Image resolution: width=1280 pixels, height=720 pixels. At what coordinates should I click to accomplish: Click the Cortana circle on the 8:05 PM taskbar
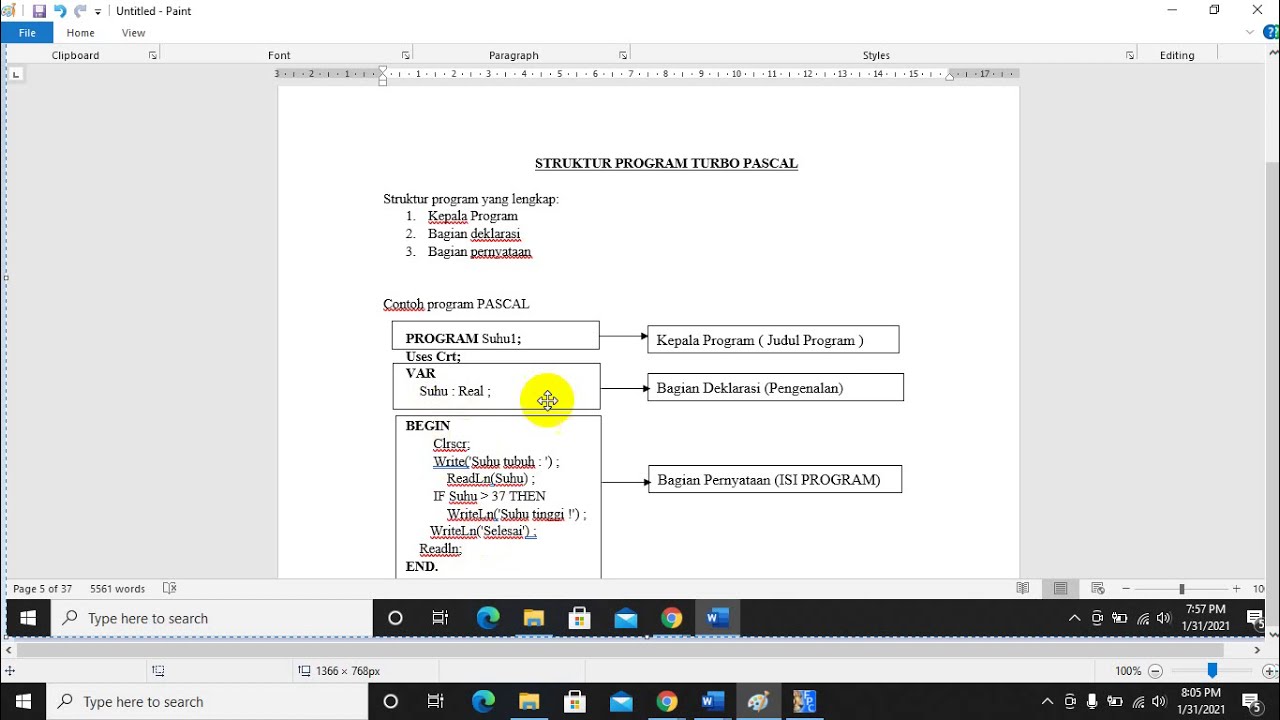click(x=391, y=701)
